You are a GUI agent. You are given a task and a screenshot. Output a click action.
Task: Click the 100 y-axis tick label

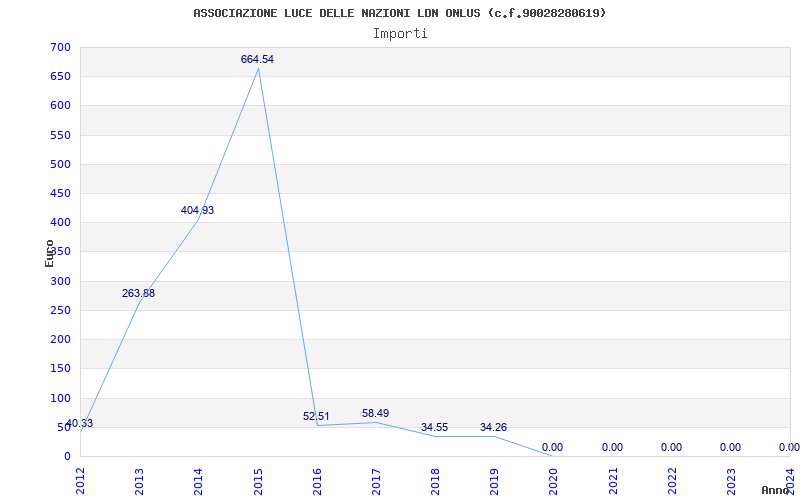coord(60,398)
